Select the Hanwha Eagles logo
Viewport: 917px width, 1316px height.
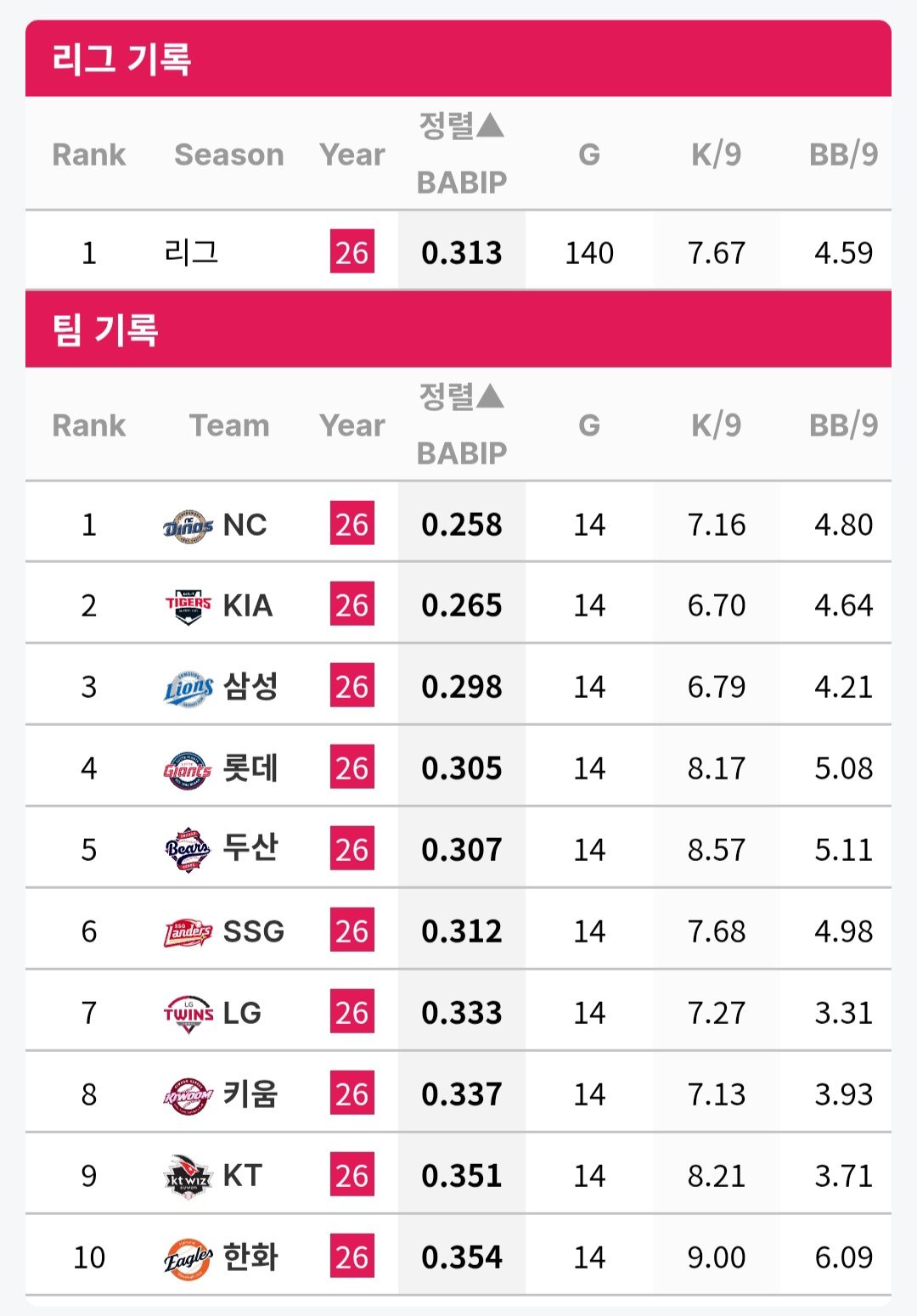tap(188, 1258)
